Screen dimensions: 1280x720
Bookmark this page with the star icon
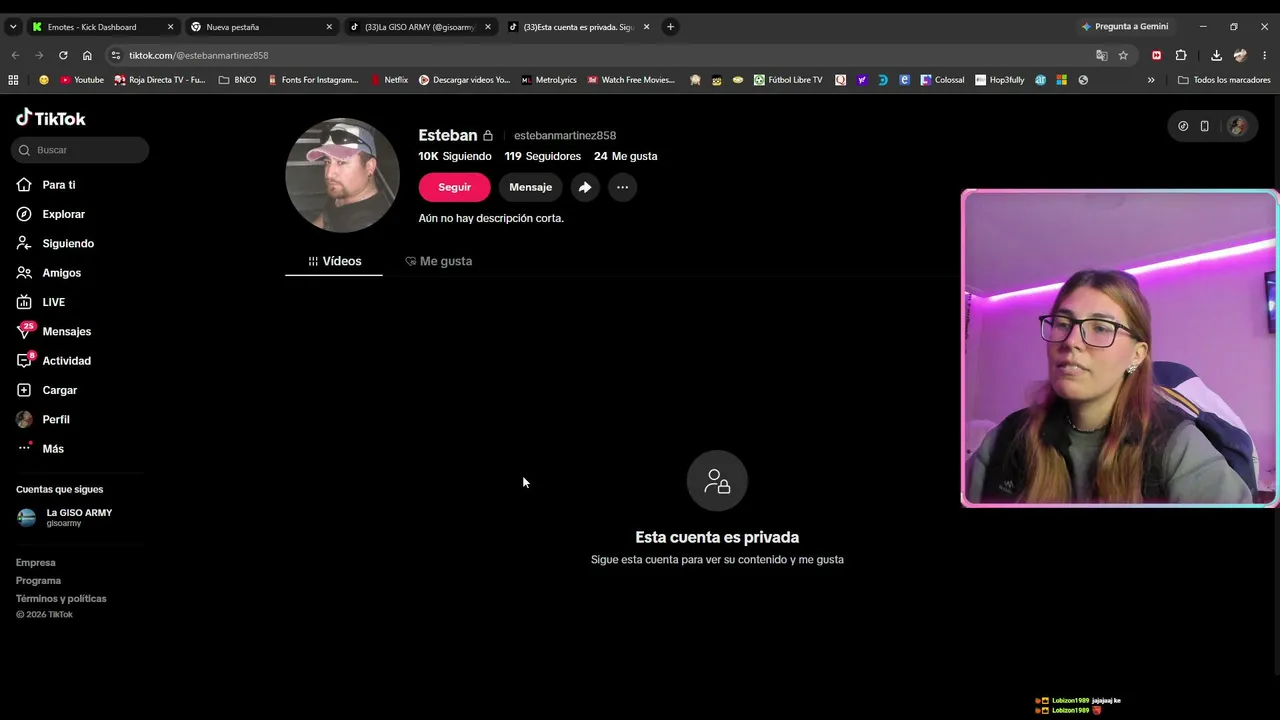pyautogui.click(x=1123, y=55)
